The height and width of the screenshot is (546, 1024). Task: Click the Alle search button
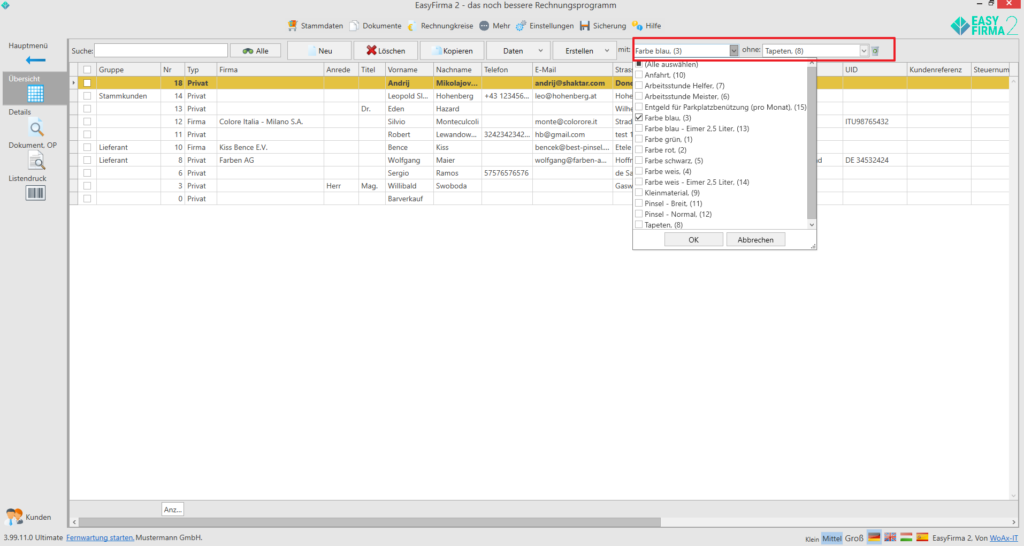(255, 50)
